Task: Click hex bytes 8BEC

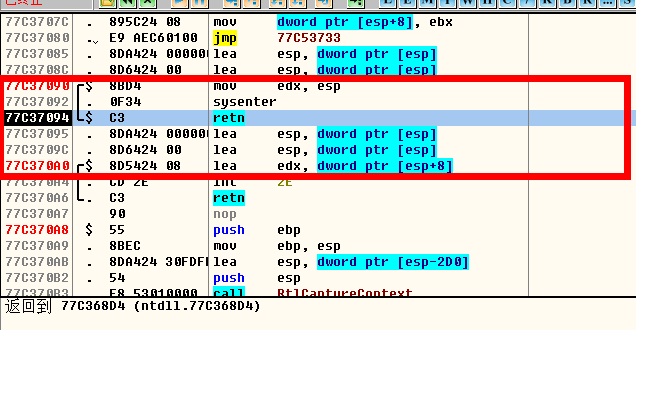Action: (125, 246)
